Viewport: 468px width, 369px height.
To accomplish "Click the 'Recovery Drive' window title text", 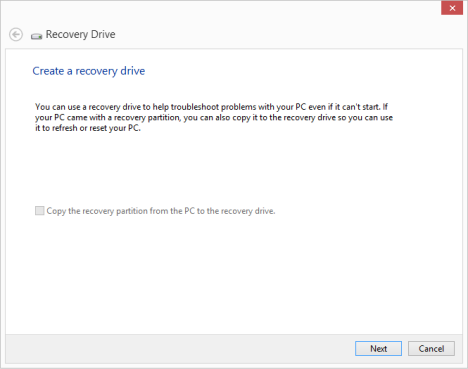I will coord(80,34).
